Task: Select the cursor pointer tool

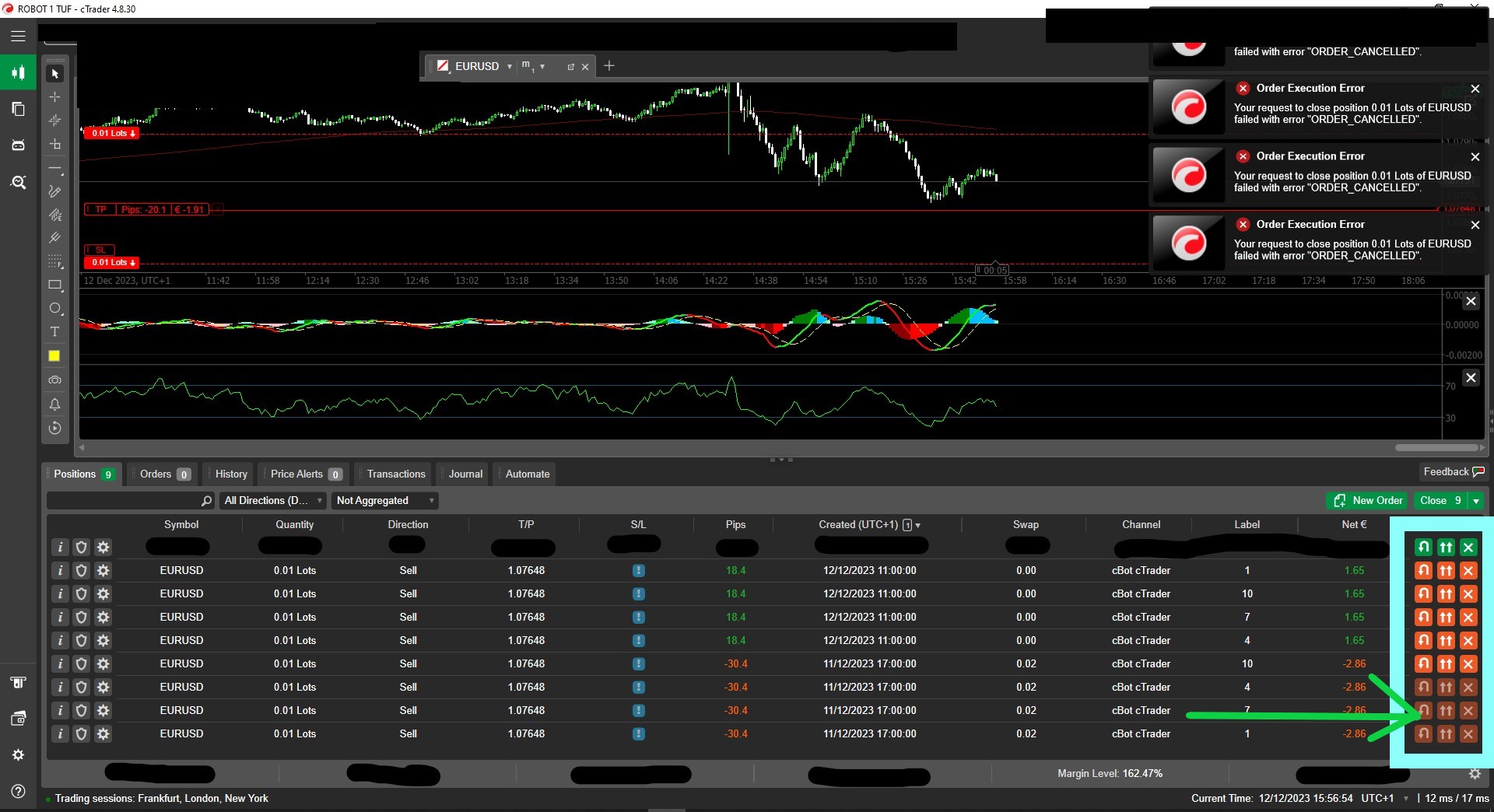Action: [x=54, y=73]
